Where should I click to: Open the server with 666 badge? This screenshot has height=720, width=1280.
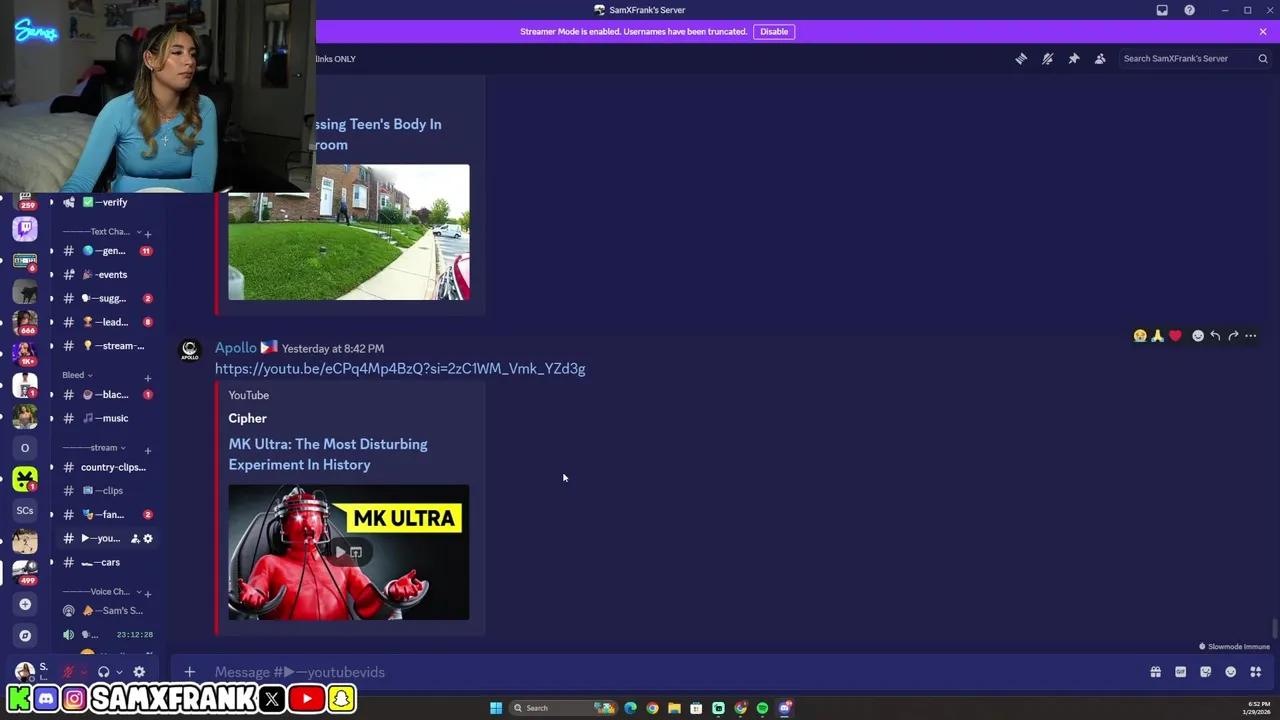coord(25,323)
